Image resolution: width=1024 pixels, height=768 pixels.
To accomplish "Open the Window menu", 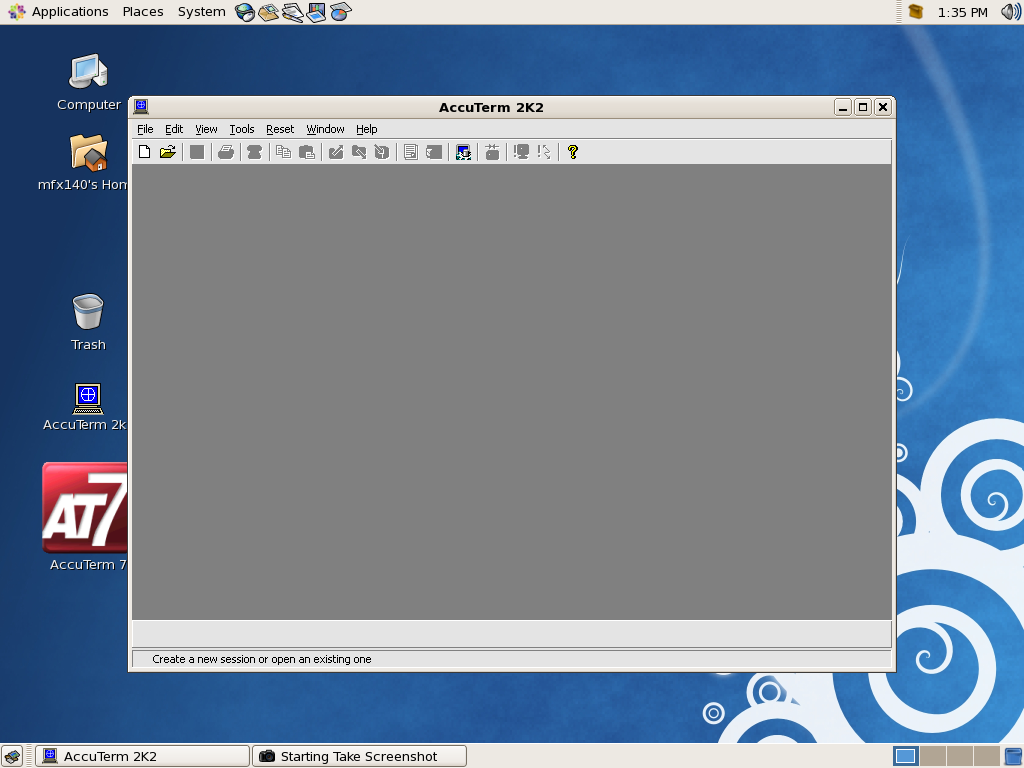I will point(325,129).
